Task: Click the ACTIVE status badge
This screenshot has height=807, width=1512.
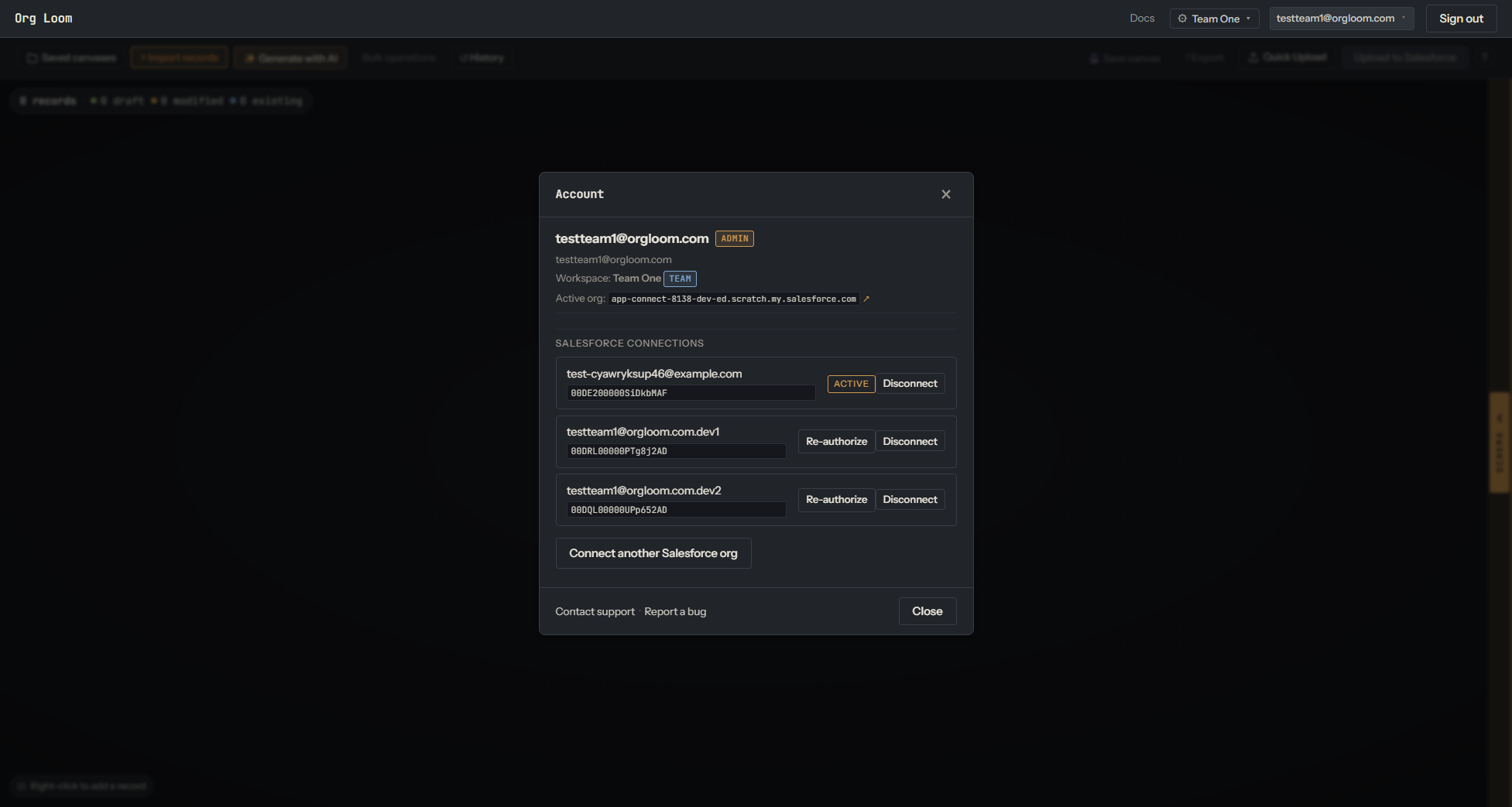Action: [851, 384]
